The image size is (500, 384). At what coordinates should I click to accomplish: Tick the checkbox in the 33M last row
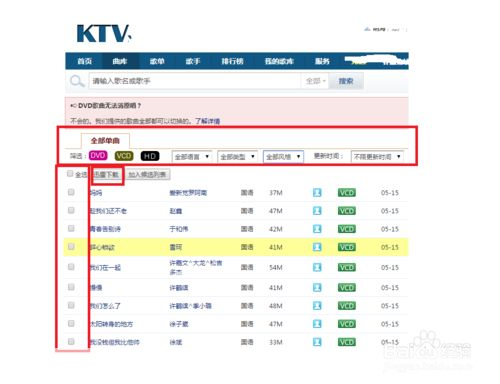(71, 341)
